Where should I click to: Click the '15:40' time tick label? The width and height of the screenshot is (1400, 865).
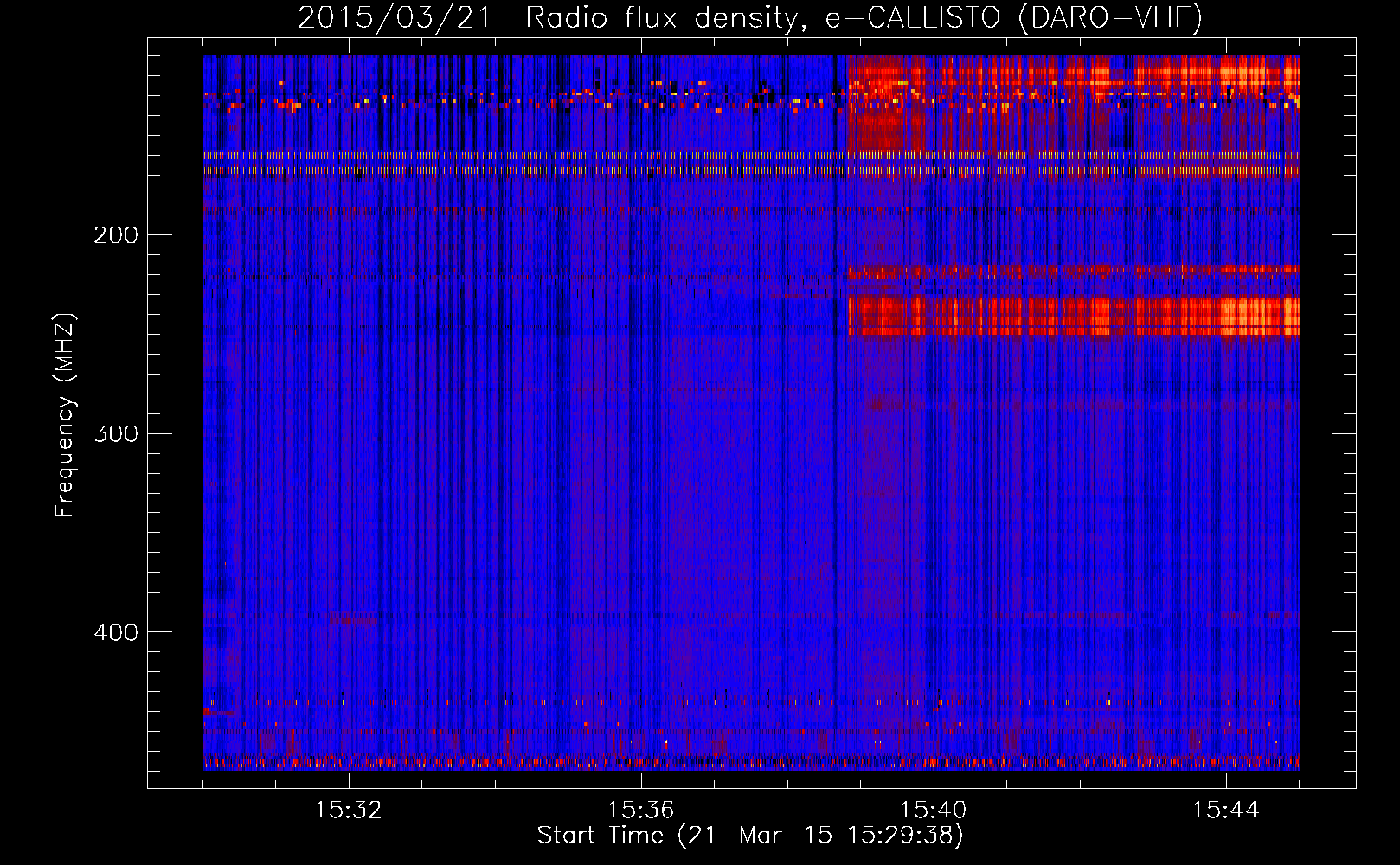pos(934,811)
